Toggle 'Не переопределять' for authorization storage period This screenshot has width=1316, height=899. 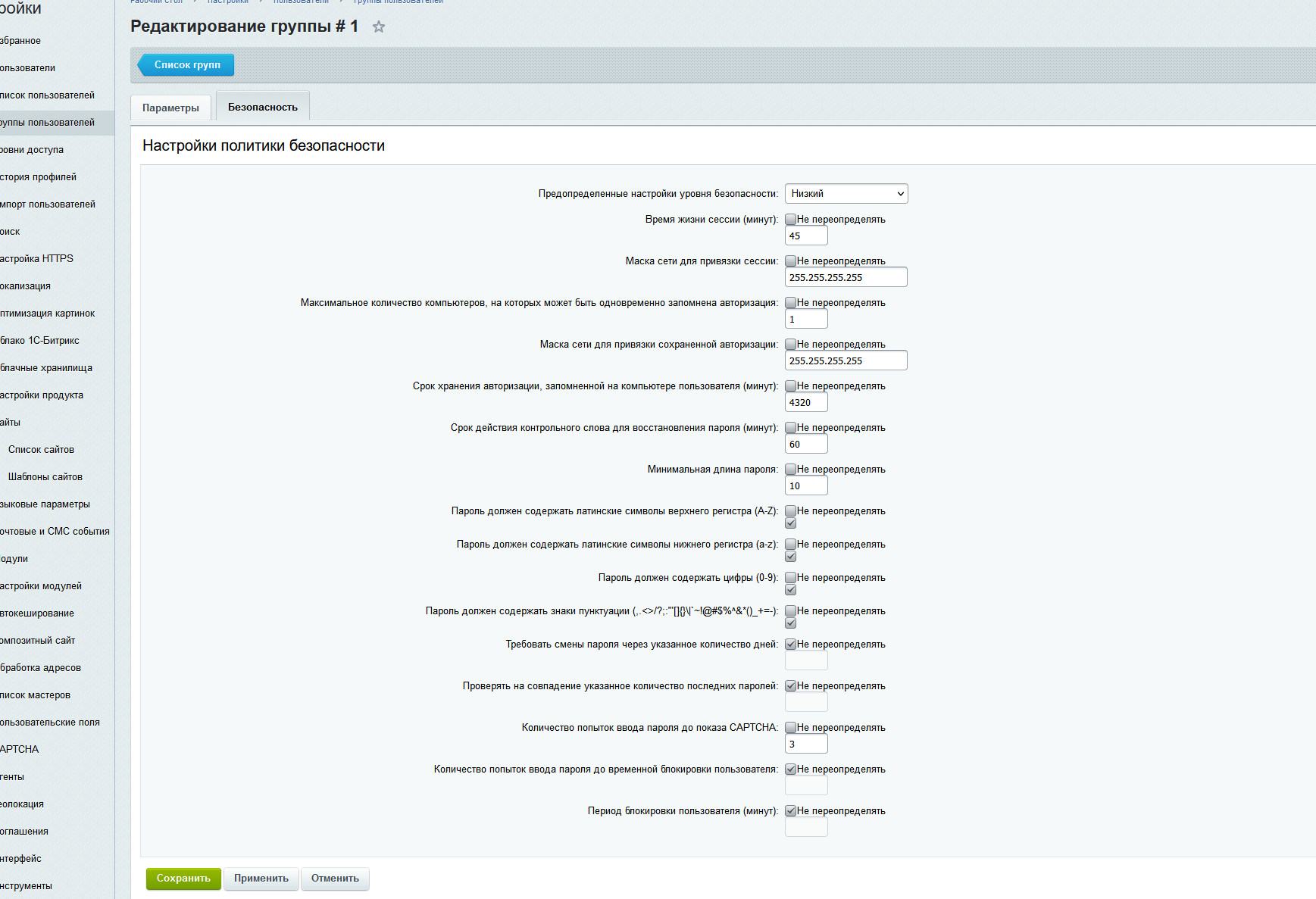pyautogui.click(x=791, y=386)
